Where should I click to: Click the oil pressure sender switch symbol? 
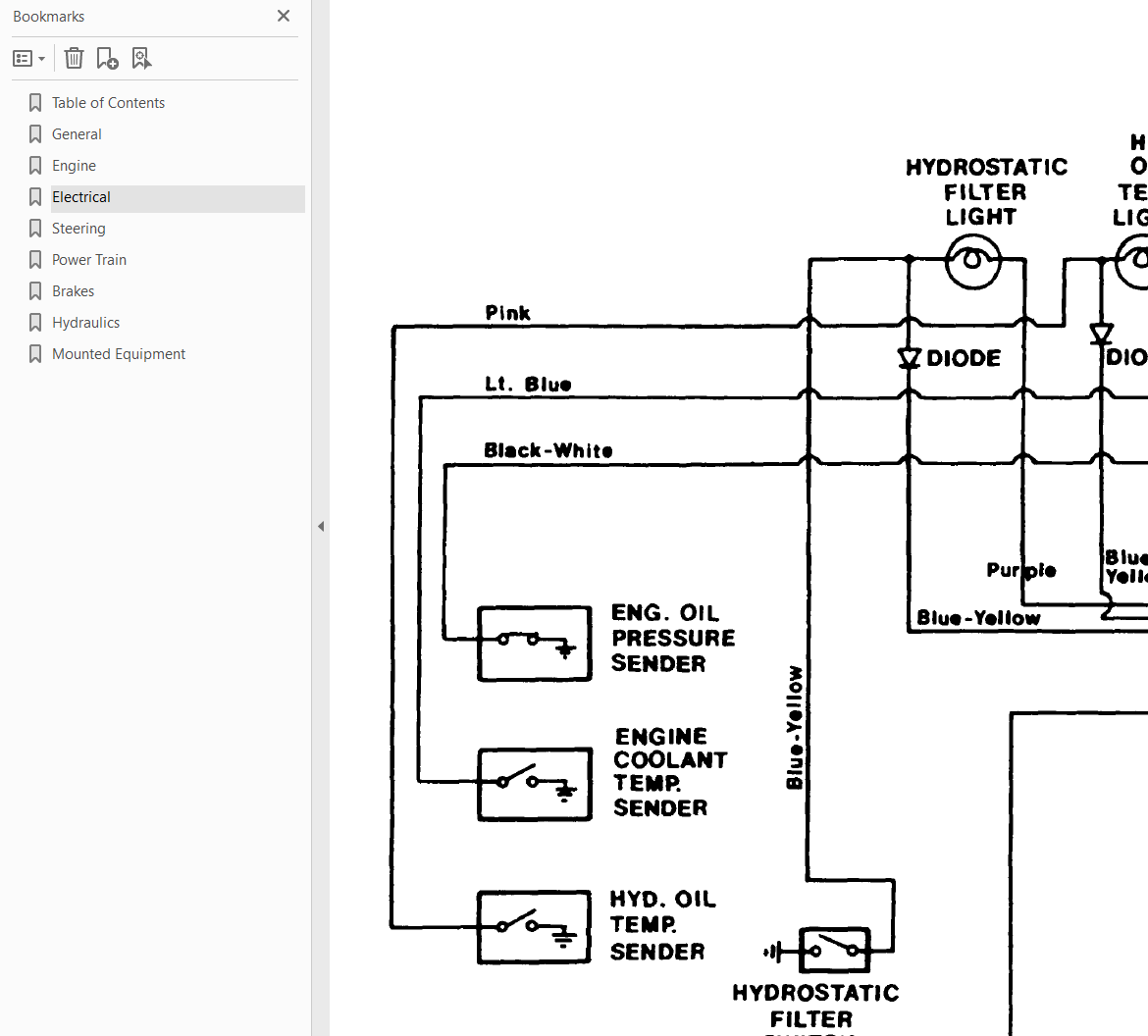(x=535, y=644)
